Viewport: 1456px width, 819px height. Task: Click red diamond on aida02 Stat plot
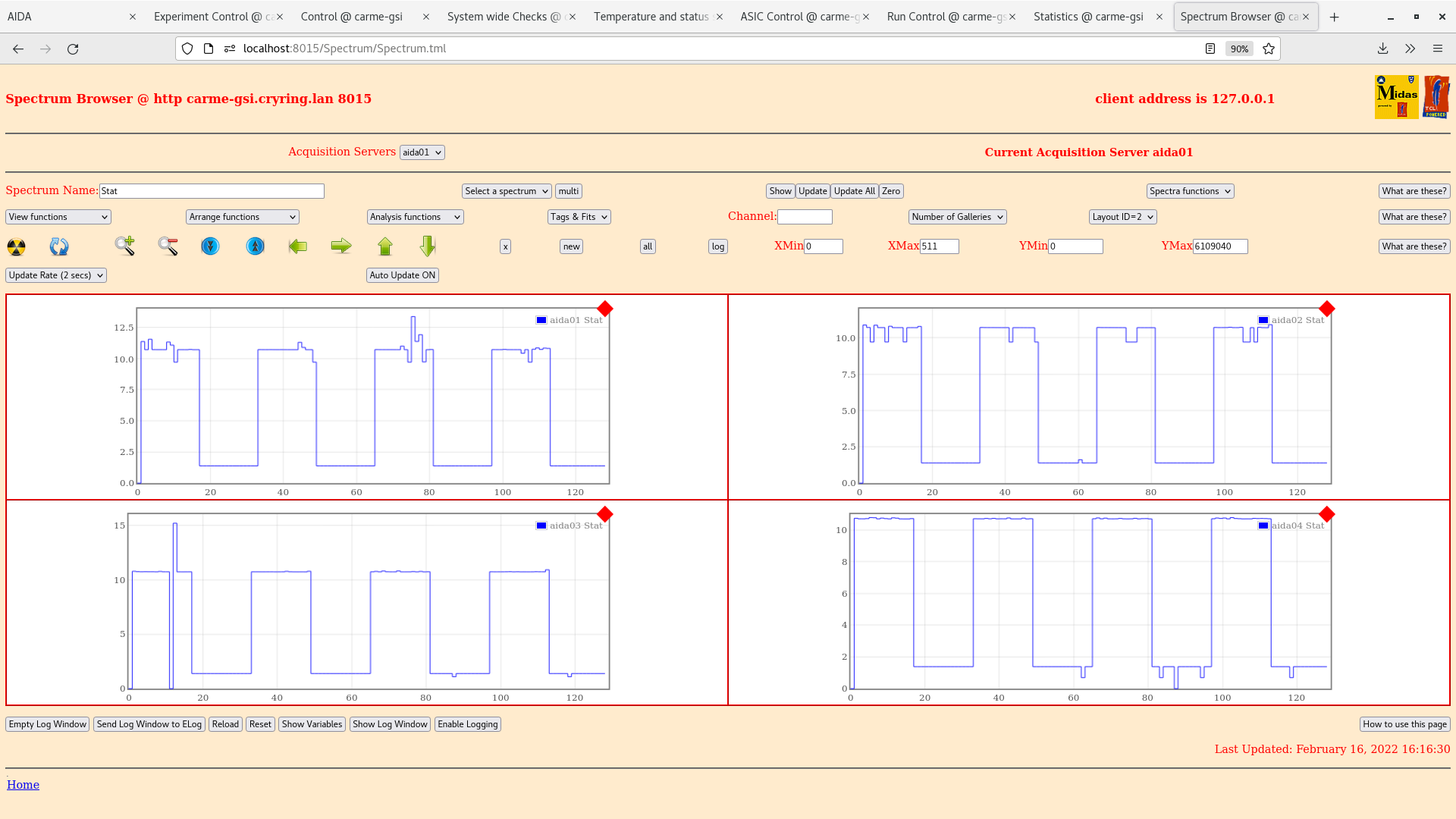(x=1326, y=309)
